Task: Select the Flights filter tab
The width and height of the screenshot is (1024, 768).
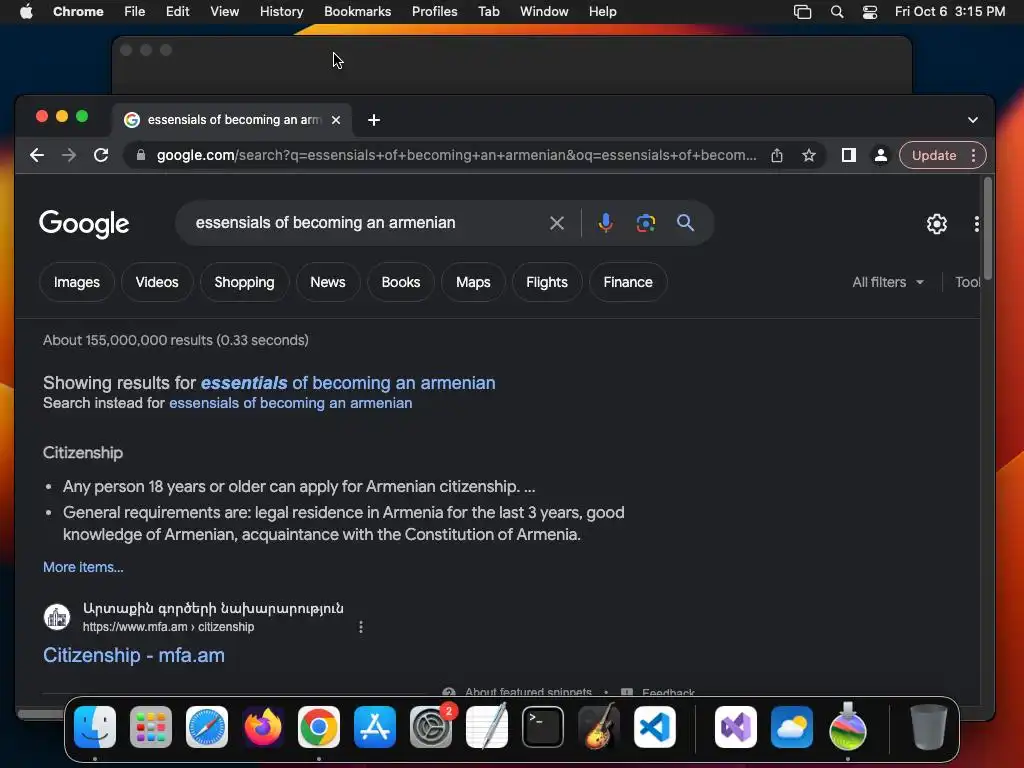Action: point(547,282)
